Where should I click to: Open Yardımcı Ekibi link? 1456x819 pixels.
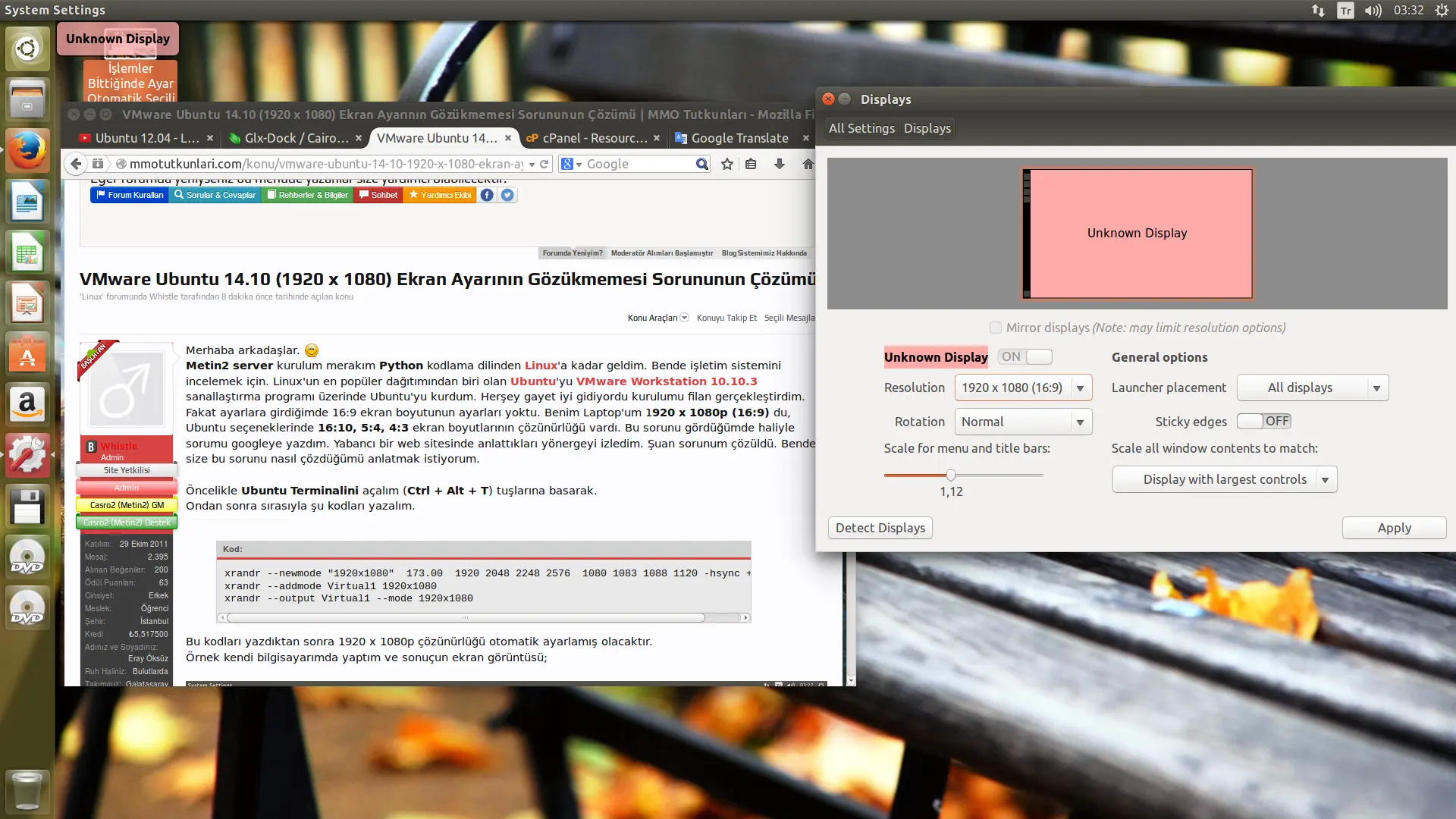[440, 195]
